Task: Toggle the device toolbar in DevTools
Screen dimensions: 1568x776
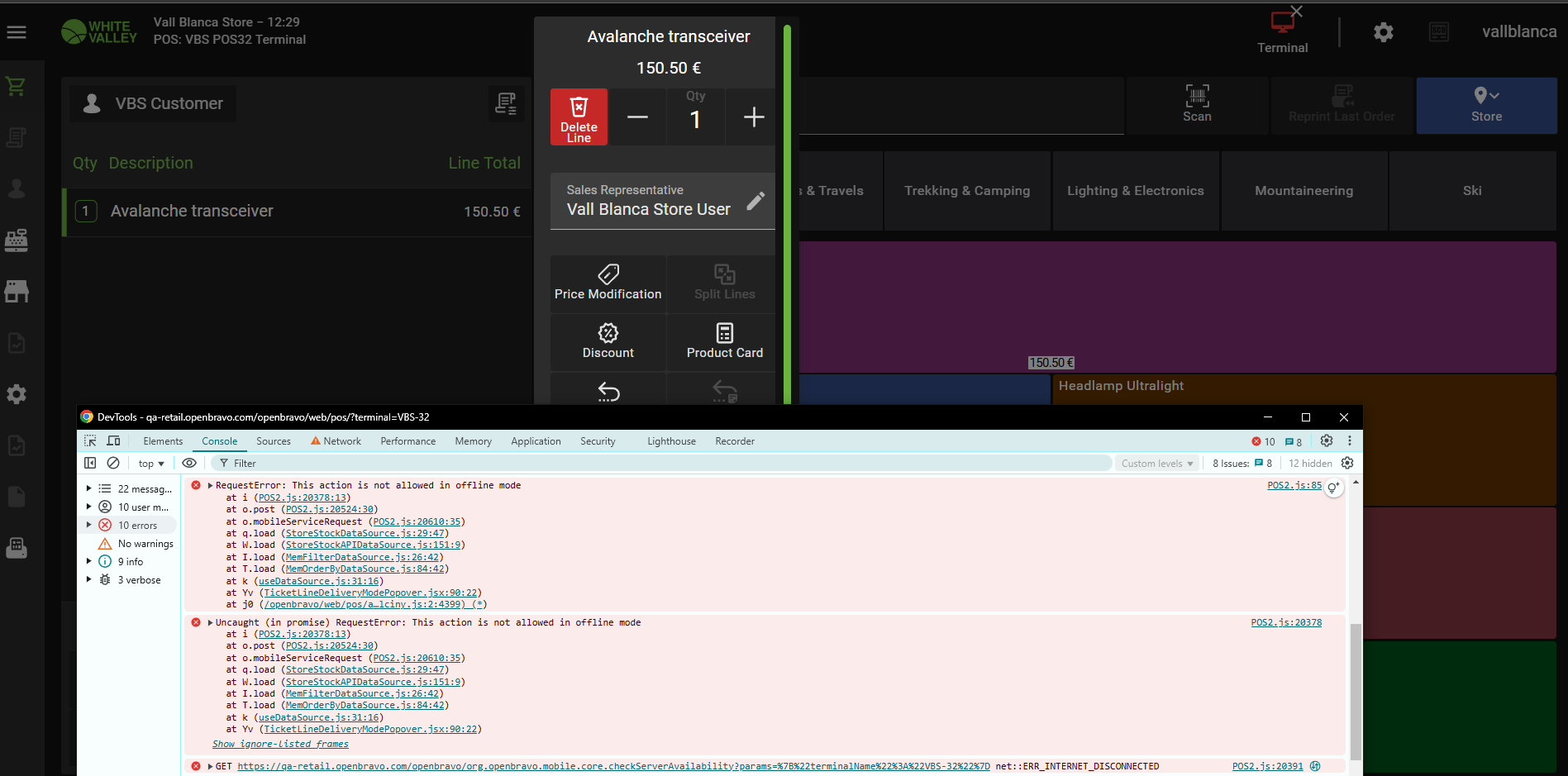Action: [114, 441]
